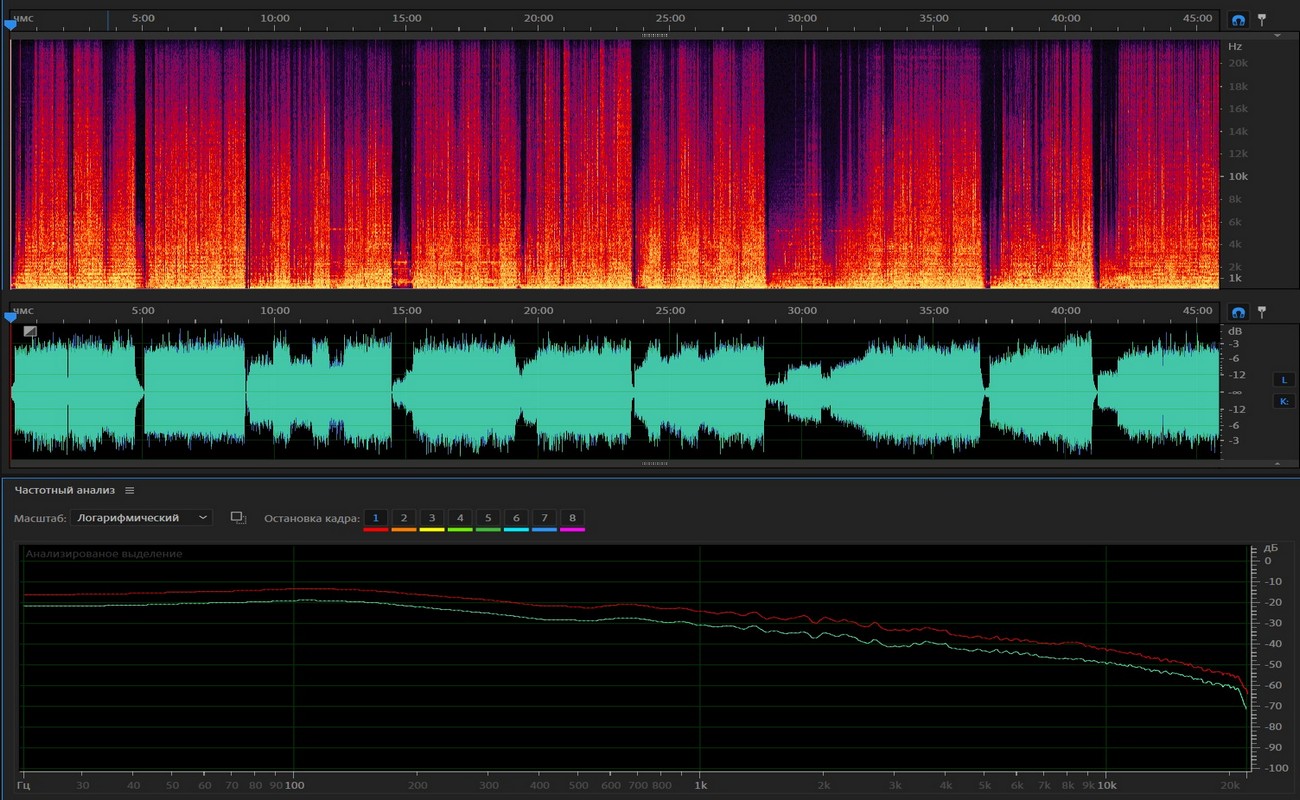1300x800 pixels.
Task: Click the red color bar under frame 1
Action: point(375,529)
